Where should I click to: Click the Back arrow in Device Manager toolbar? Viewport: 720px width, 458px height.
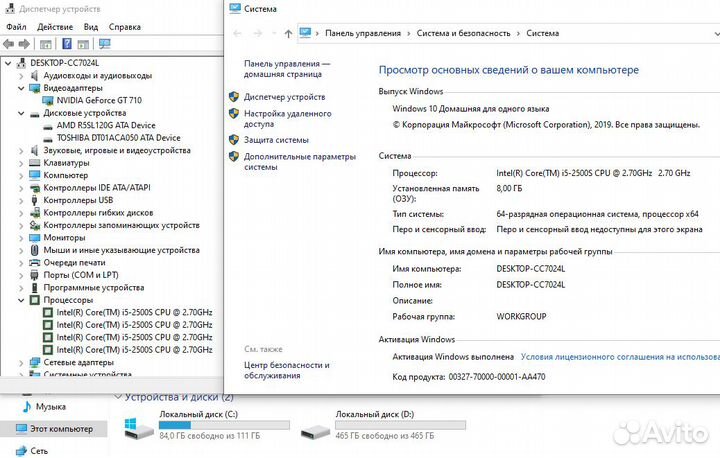8,44
